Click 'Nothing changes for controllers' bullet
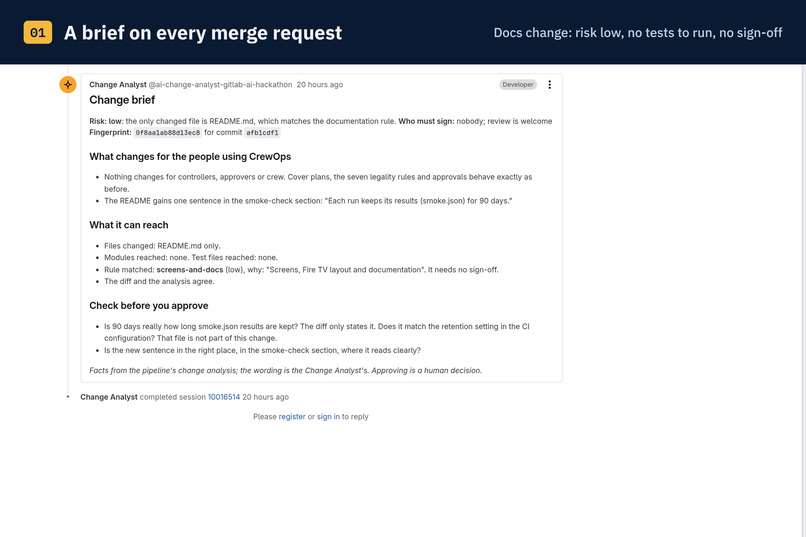The height and width of the screenshot is (537, 806). click(318, 183)
